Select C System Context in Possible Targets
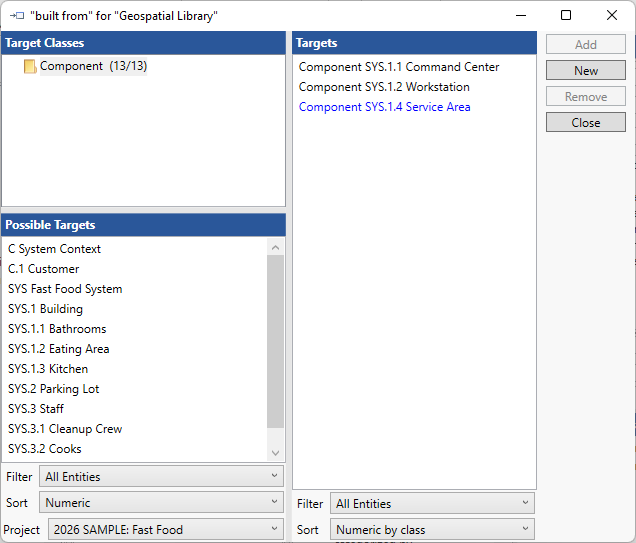636x543 pixels. [x=54, y=249]
